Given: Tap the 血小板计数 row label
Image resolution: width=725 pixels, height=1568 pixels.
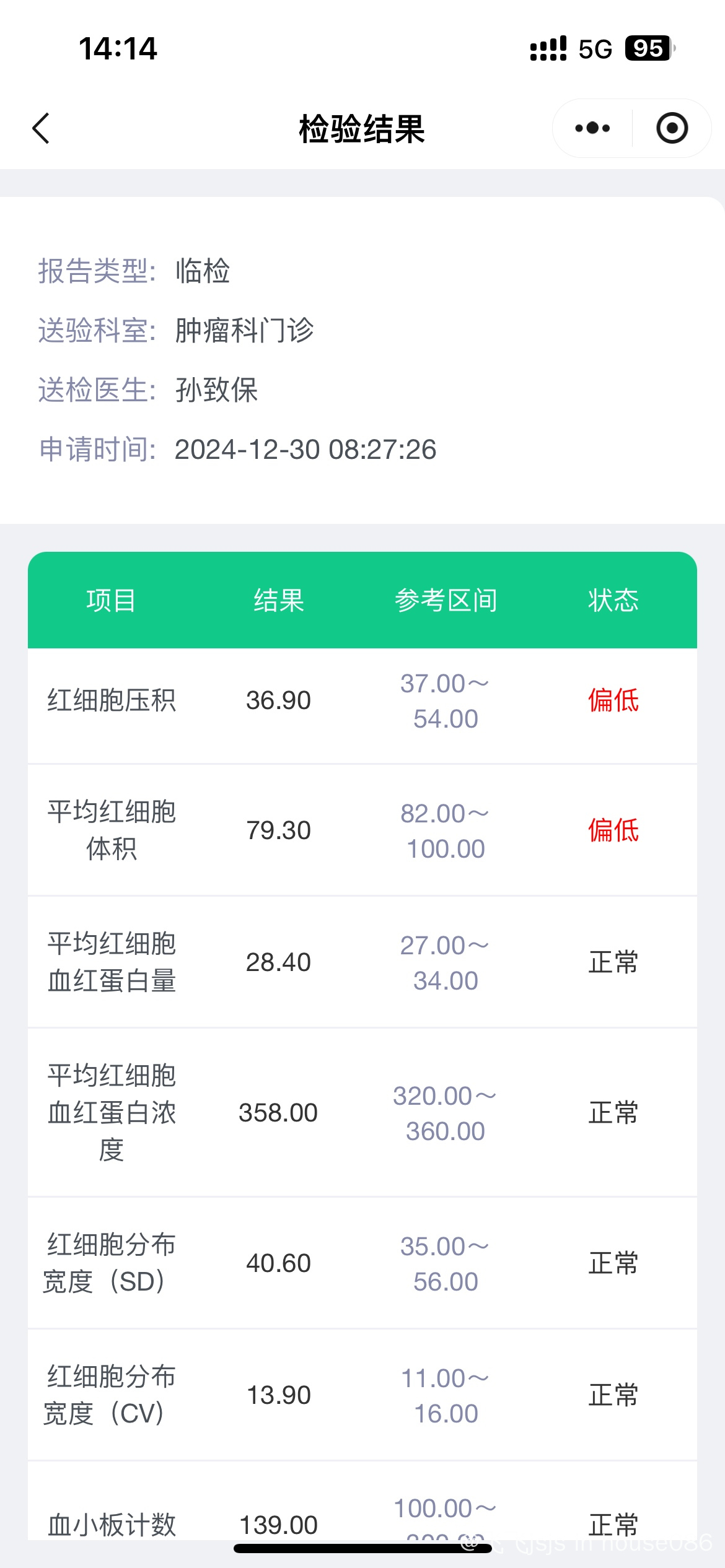Looking at the screenshot, I should point(112,1525).
